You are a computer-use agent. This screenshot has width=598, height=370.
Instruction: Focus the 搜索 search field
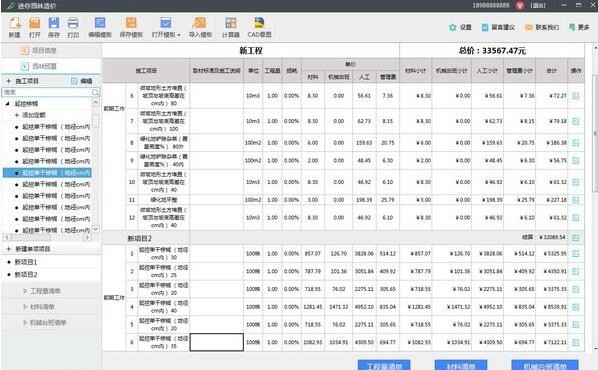tap(47, 92)
